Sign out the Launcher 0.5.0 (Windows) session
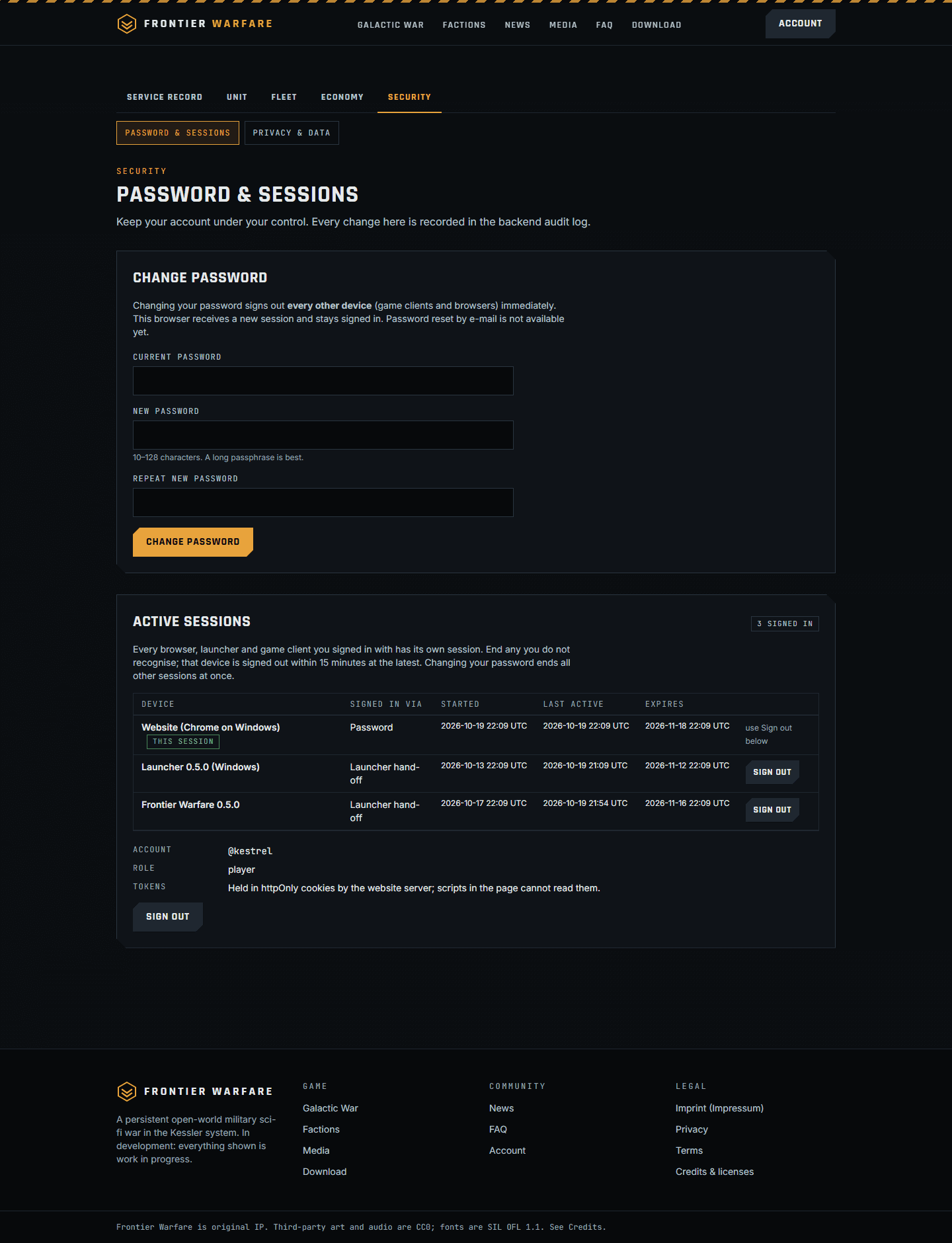The width and height of the screenshot is (952, 1243). pyautogui.click(x=772, y=772)
